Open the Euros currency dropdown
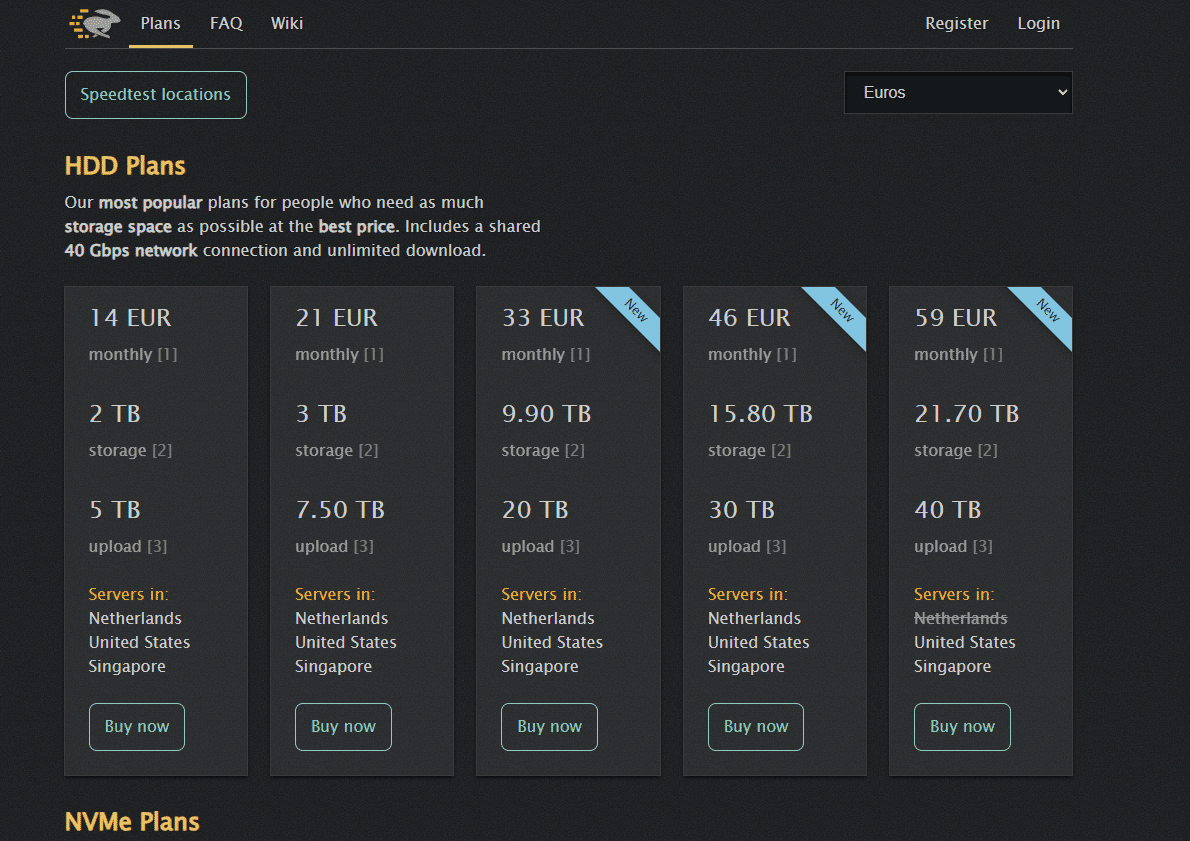 958,93
